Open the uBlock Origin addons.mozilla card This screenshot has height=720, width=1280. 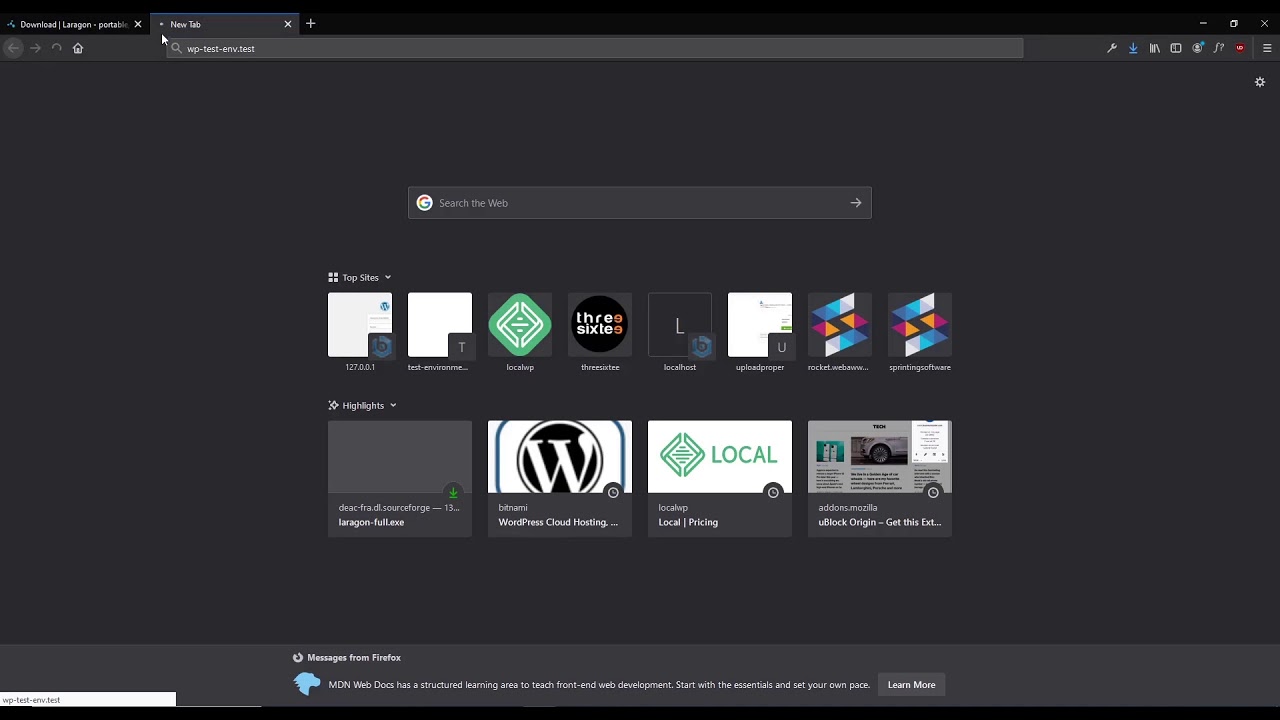coord(880,479)
